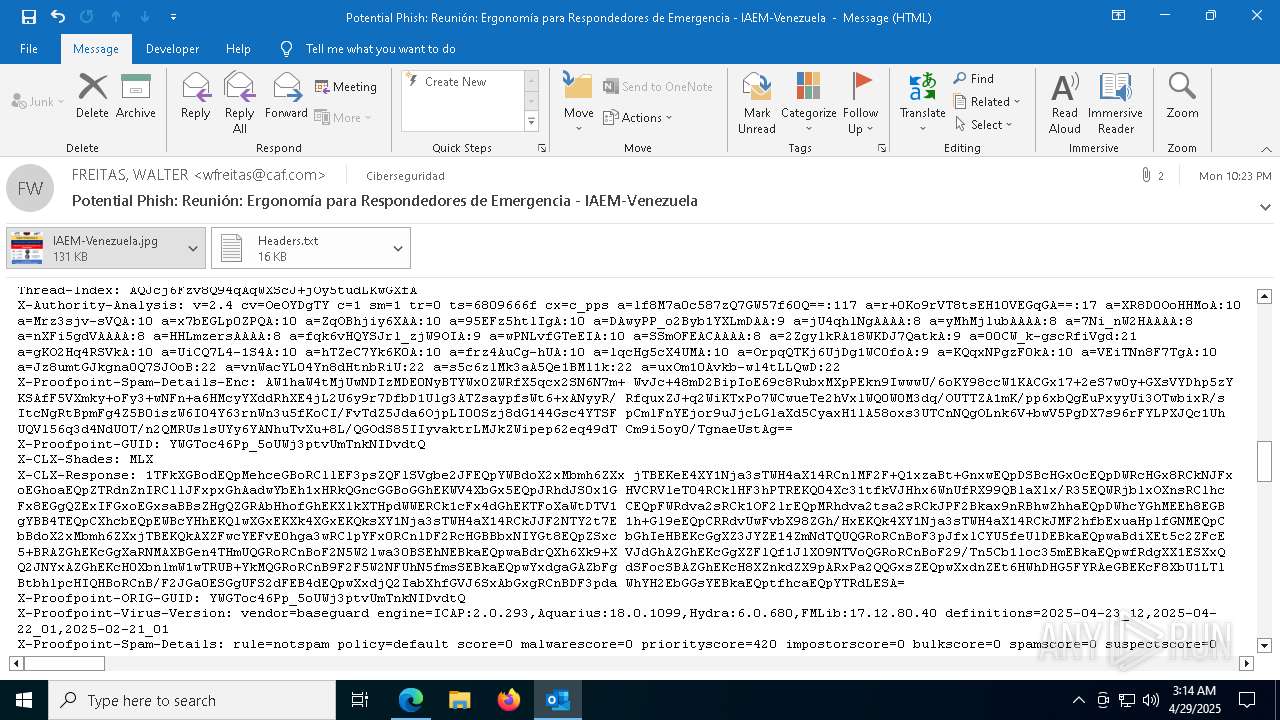Go to Next Item down arrow

145,17
